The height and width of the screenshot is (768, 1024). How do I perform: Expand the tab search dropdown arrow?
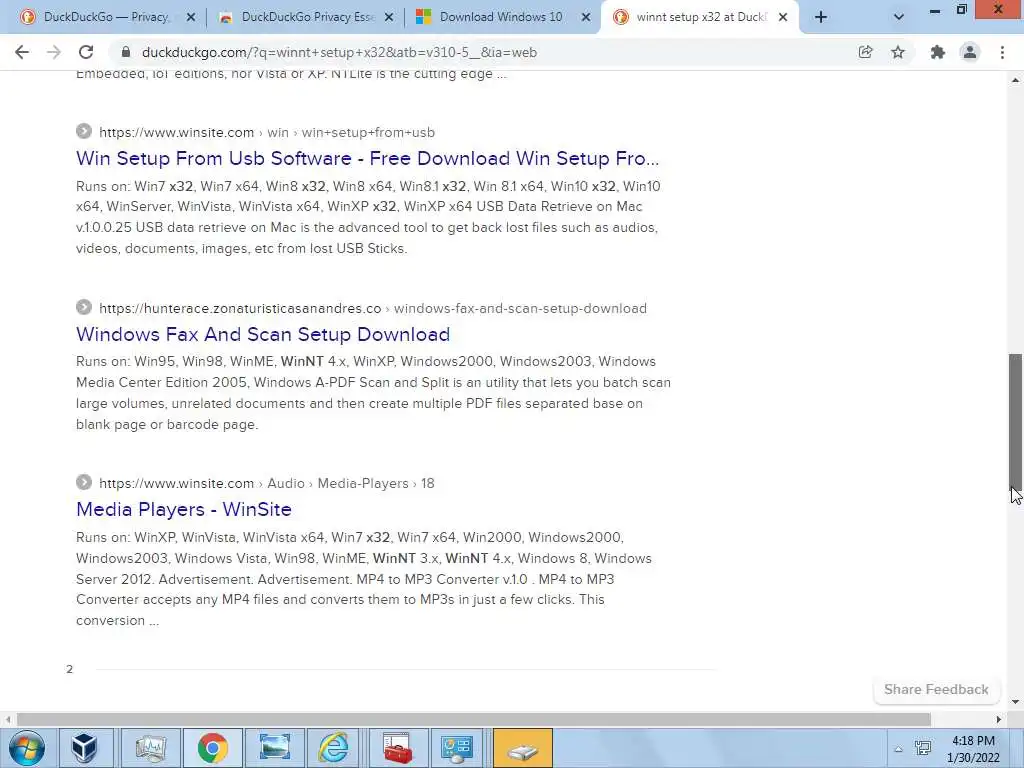point(899,18)
